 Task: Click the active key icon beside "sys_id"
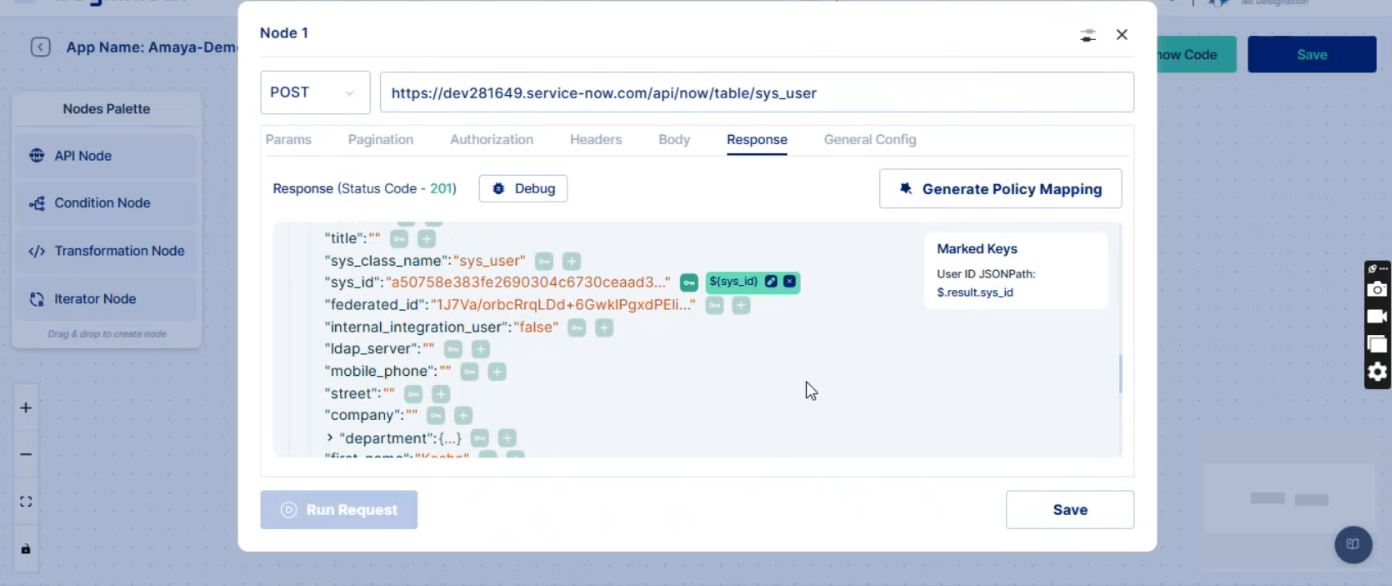point(689,282)
